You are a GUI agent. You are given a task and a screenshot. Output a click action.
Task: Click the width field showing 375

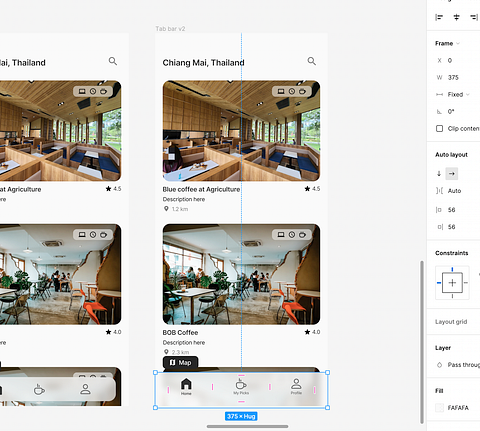pos(453,78)
